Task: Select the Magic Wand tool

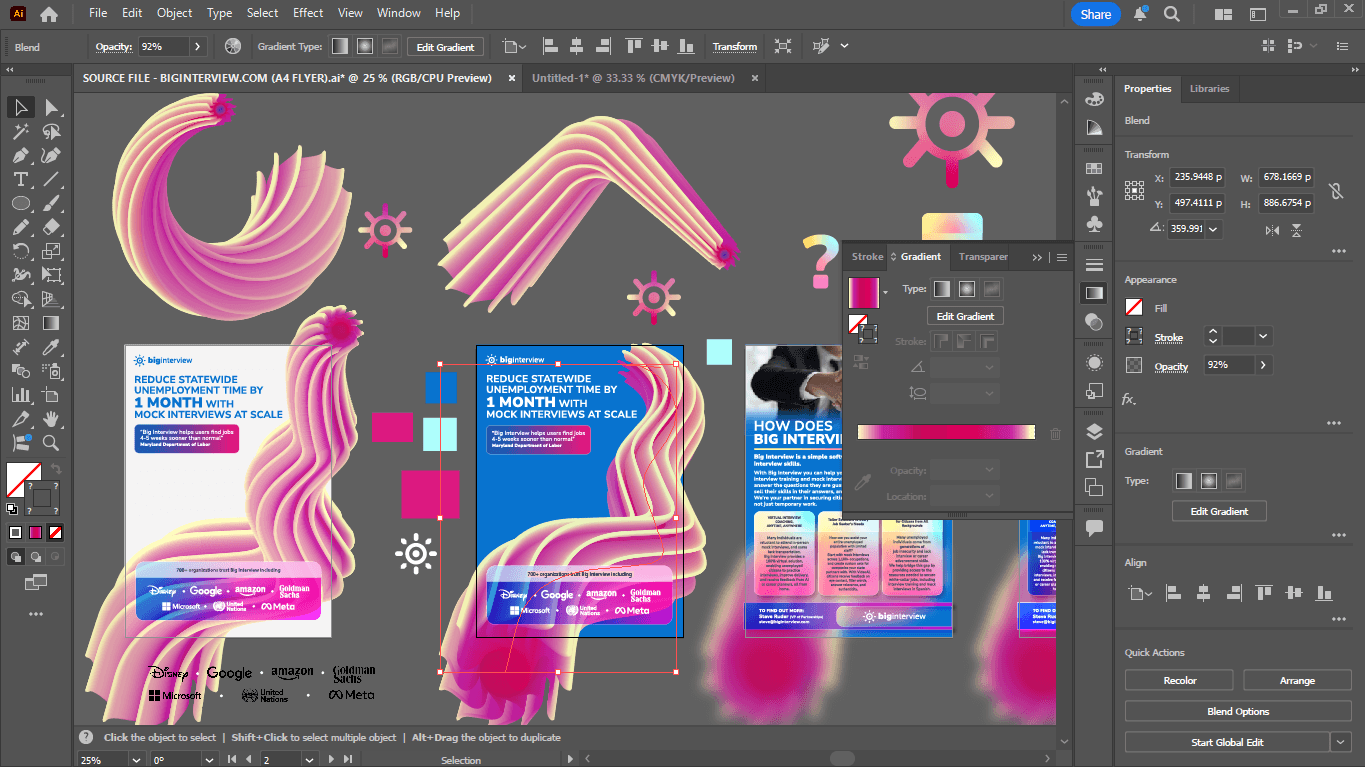Action: [x=20, y=131]
